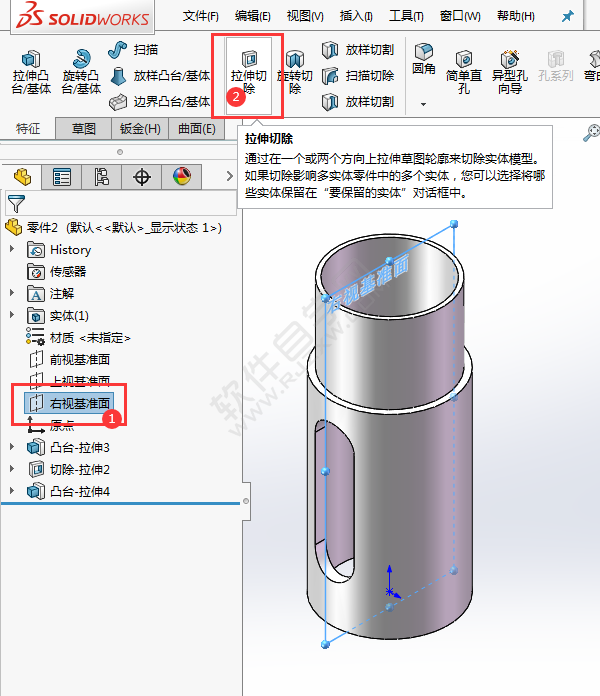This screenshot has height=696, width=600.
Task: Pin the menu bar with pushpin
Action: point(568,16)
